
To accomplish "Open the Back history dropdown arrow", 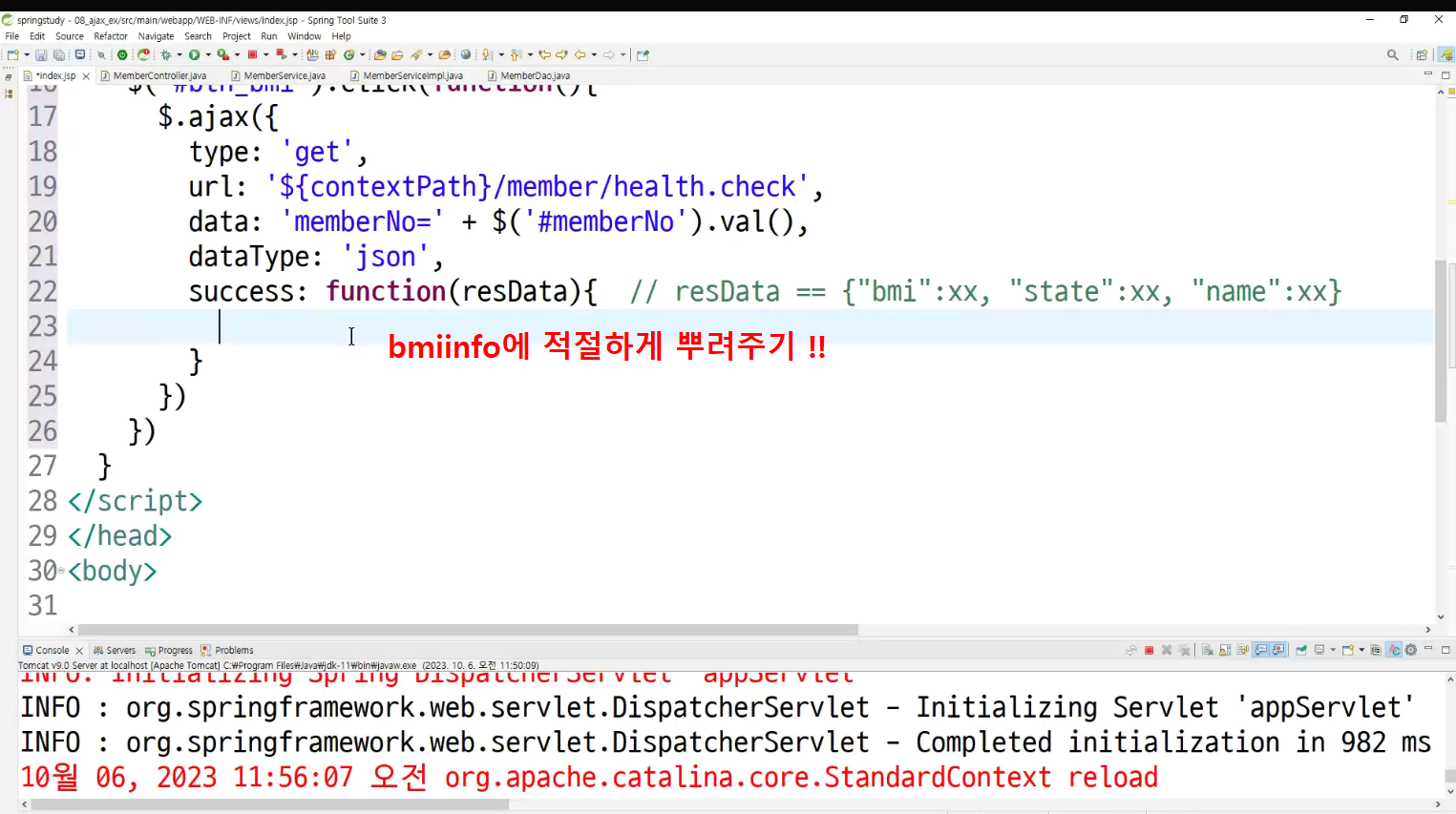I will click(x=594, y=55).
